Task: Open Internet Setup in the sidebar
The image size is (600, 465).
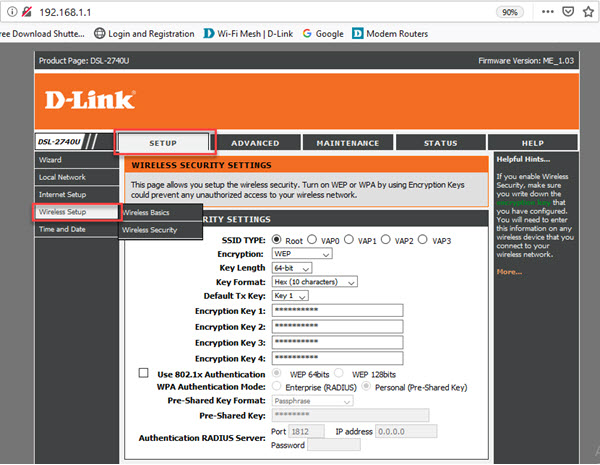Action: (x=77, y=194)
